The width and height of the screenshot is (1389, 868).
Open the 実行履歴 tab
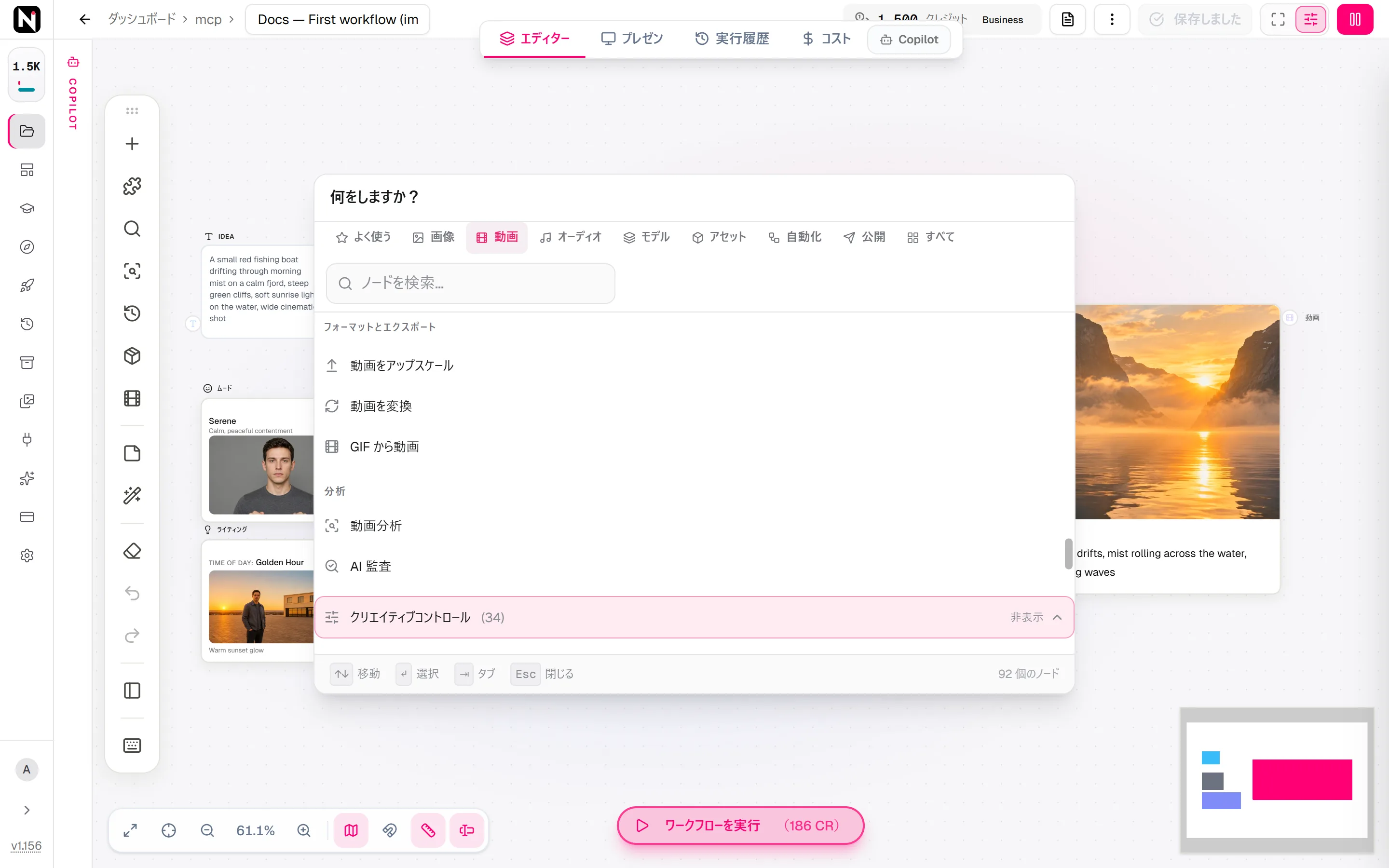(732, 39)
